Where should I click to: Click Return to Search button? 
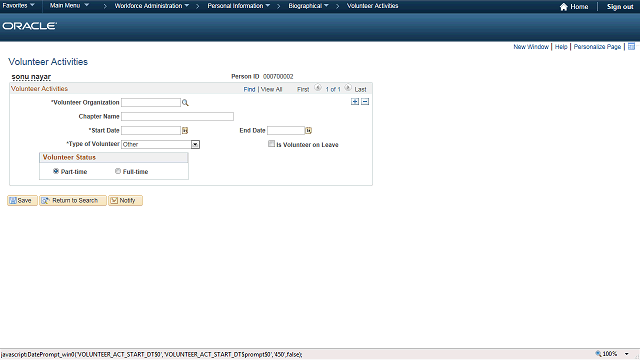point(73,200)
